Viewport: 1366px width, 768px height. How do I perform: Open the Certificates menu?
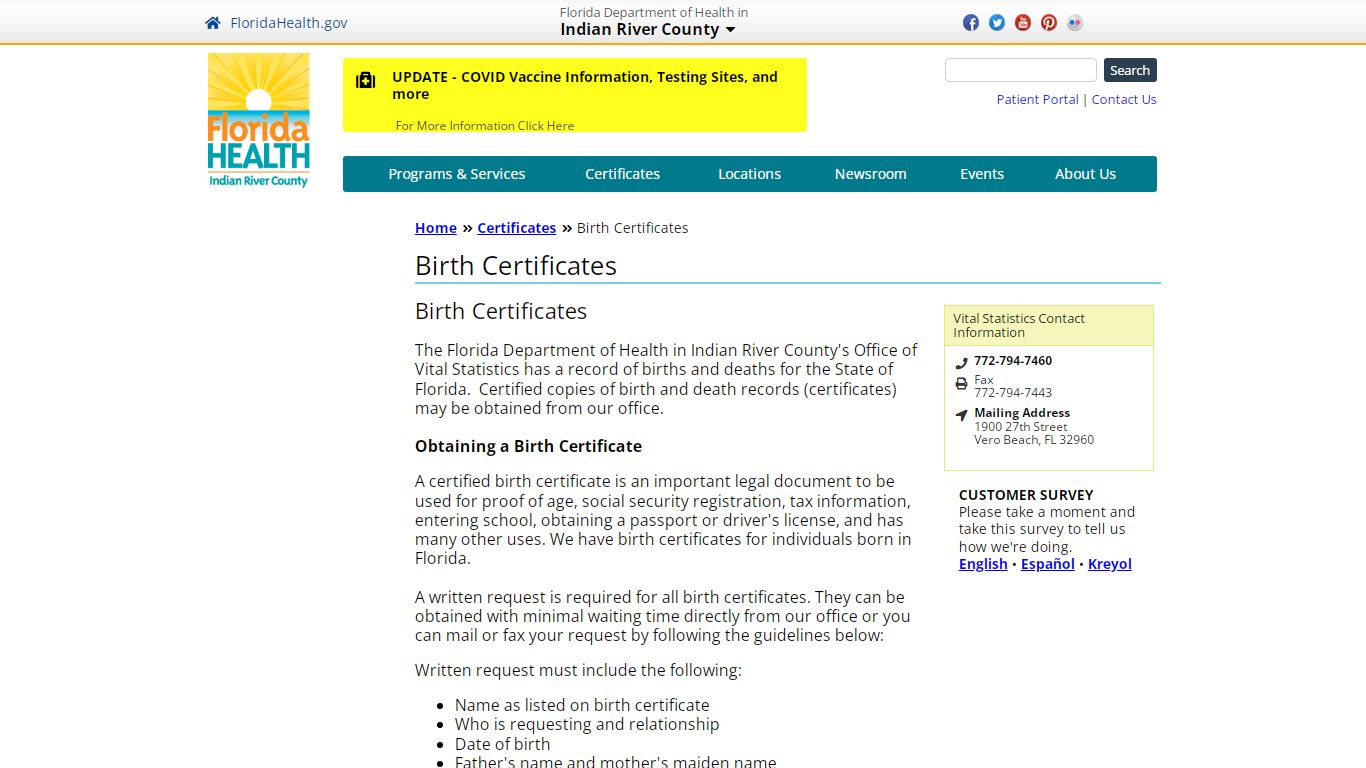coord(623,174)
